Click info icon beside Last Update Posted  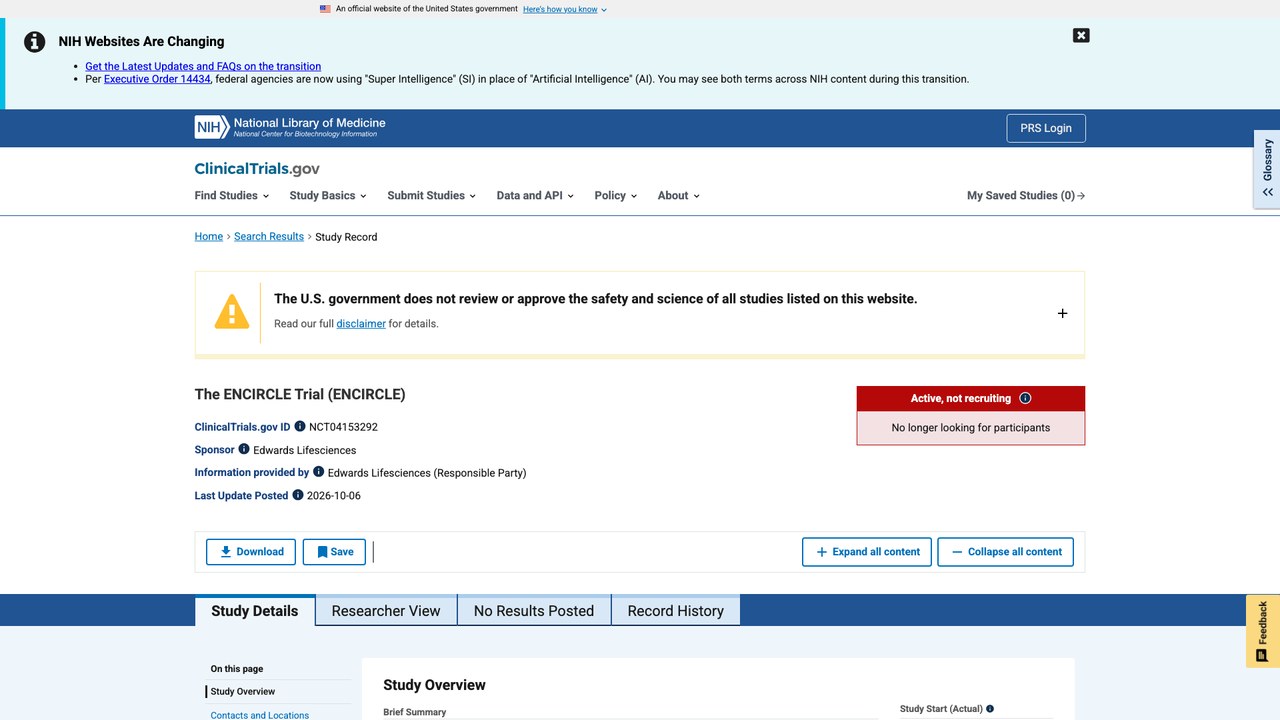[298, 495]
